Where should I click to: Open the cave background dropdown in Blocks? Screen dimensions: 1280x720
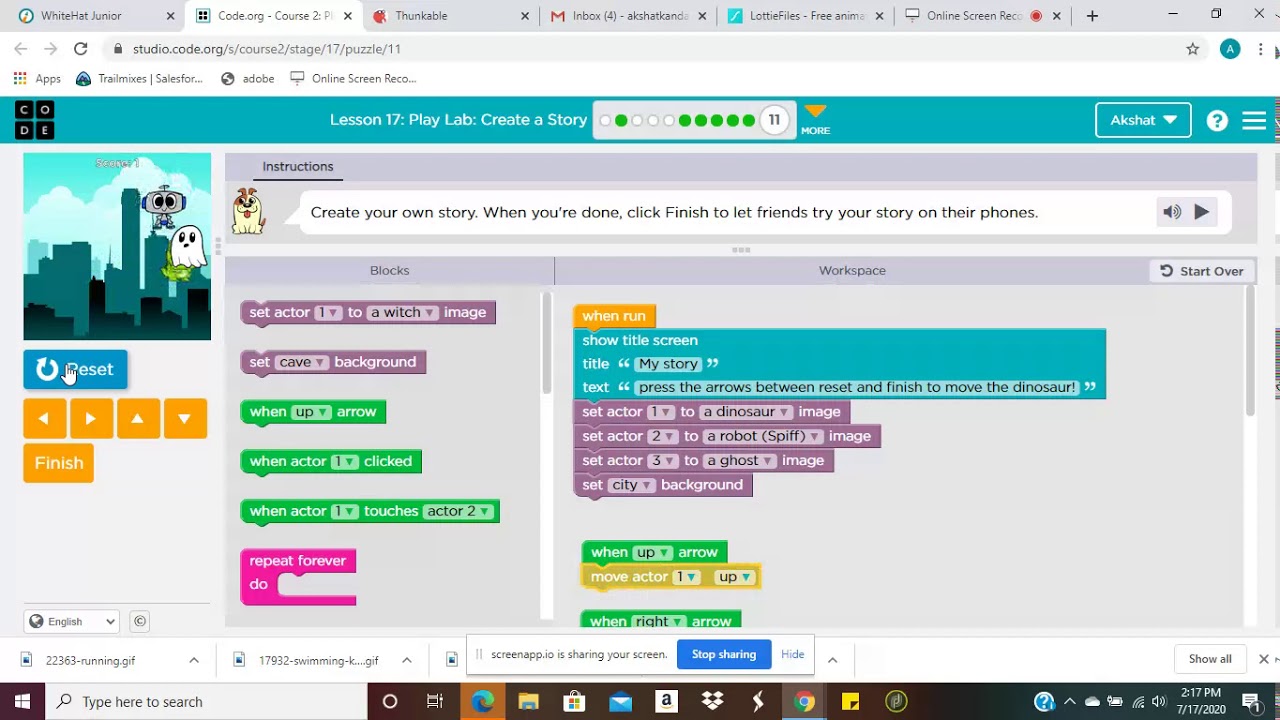point(302,362)
